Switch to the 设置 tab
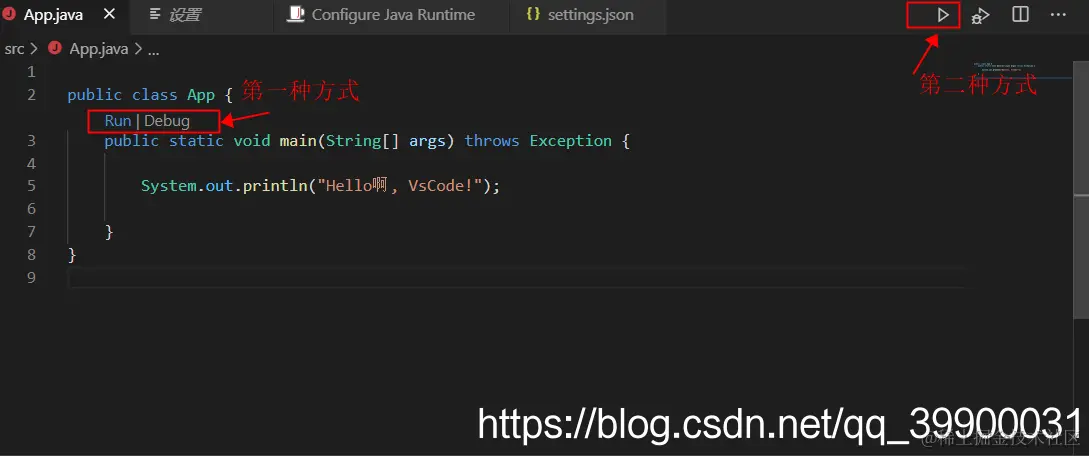1089x456 pixels. (x=201, y=15)
